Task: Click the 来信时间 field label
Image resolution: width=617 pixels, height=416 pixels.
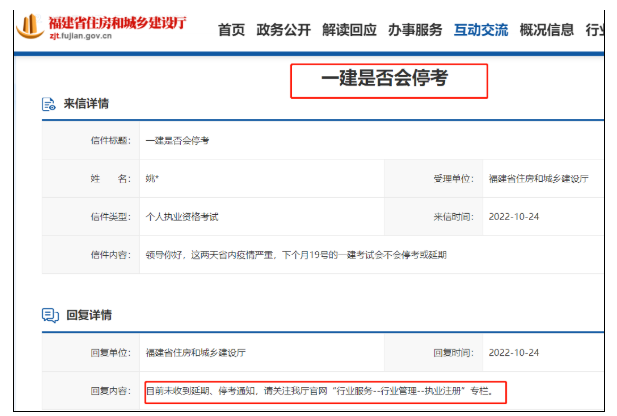Action: [x=453, y=217]
